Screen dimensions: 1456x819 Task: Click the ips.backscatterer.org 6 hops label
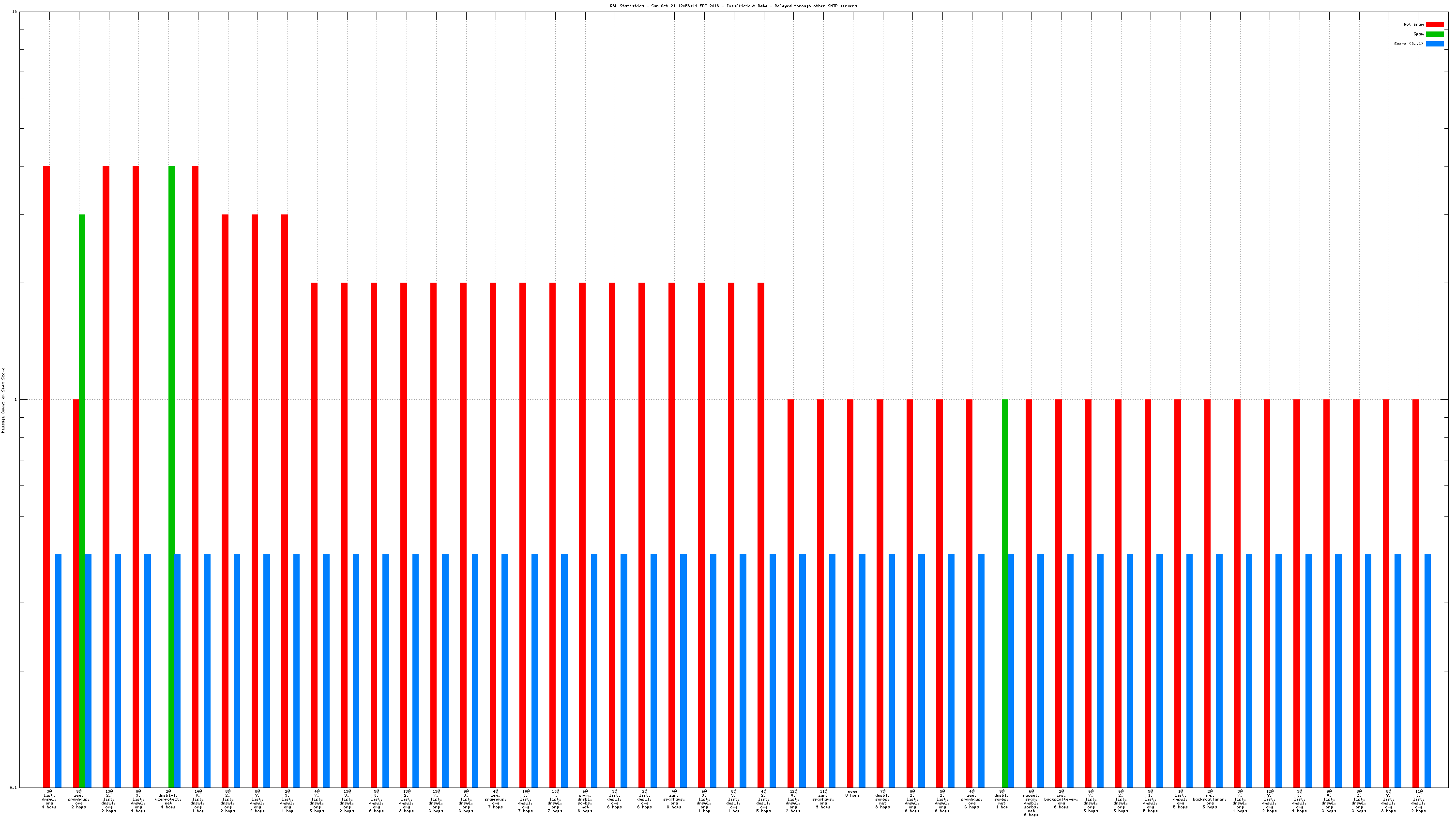pos(1061,799)
